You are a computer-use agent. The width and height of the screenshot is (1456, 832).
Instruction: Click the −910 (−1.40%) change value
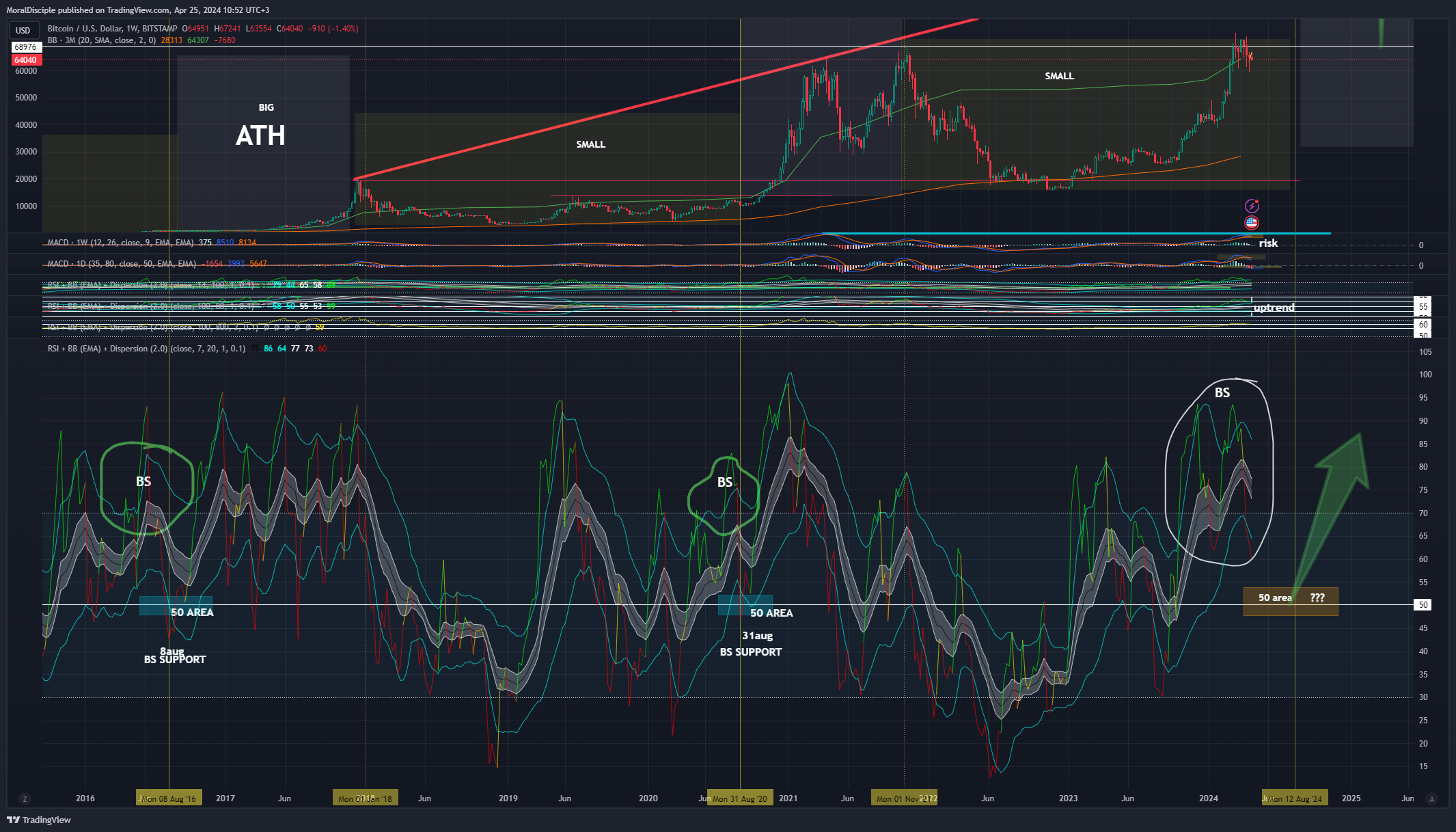tap(333, 29)
